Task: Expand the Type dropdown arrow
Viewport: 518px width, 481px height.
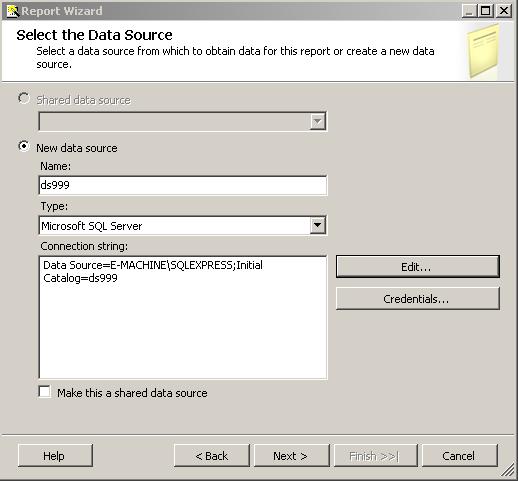Action: click(317, 226)
